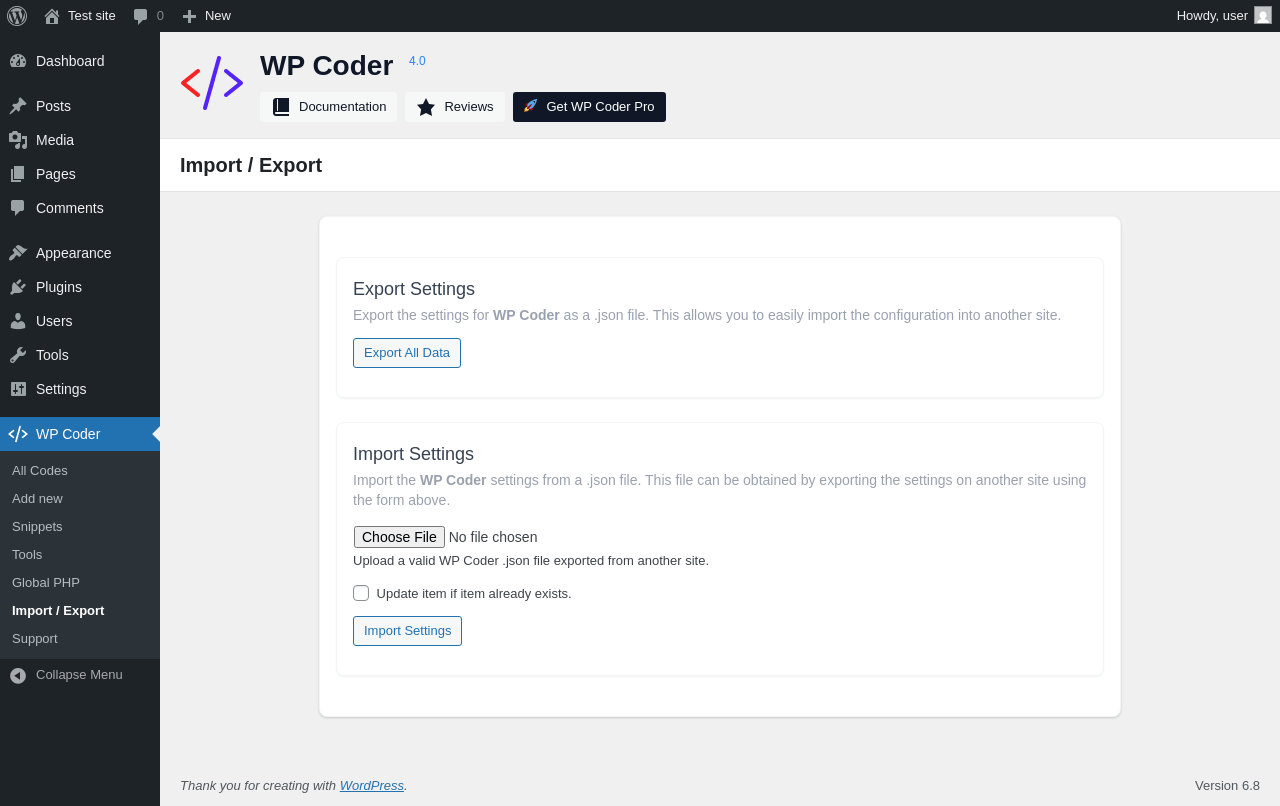
Task: Click the Documentation book icon
Action: [281, 107]
